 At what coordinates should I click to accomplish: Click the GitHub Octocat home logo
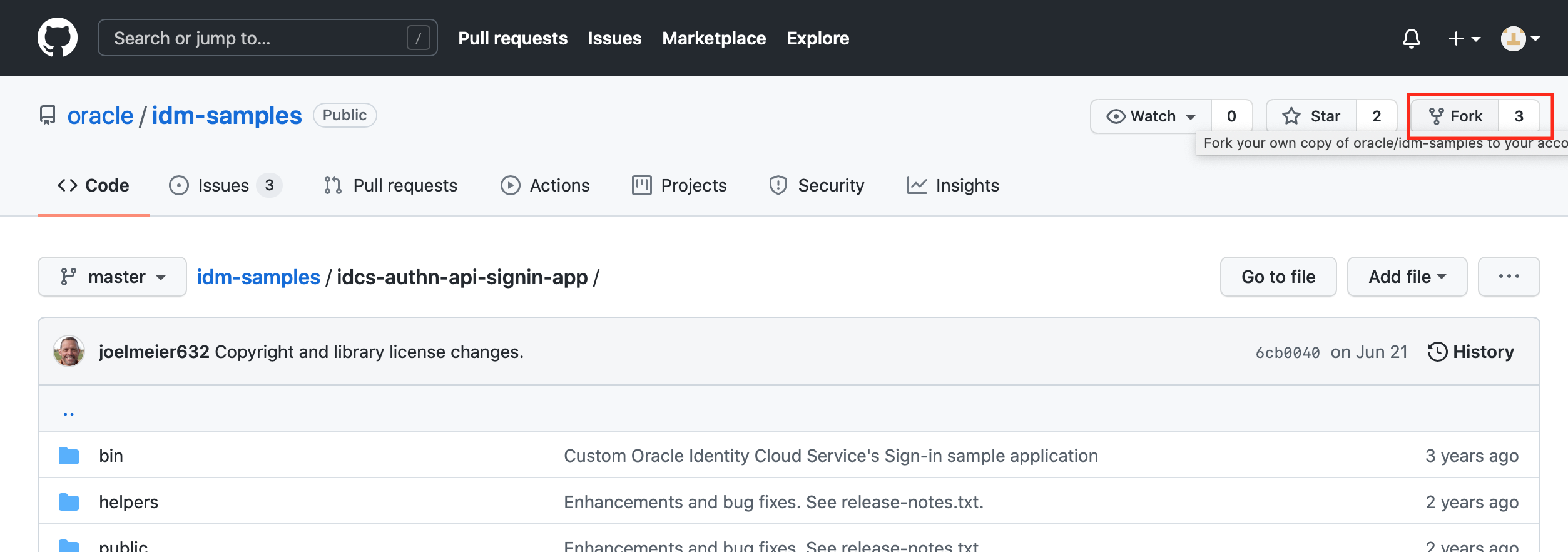click(x=58, y=38)
